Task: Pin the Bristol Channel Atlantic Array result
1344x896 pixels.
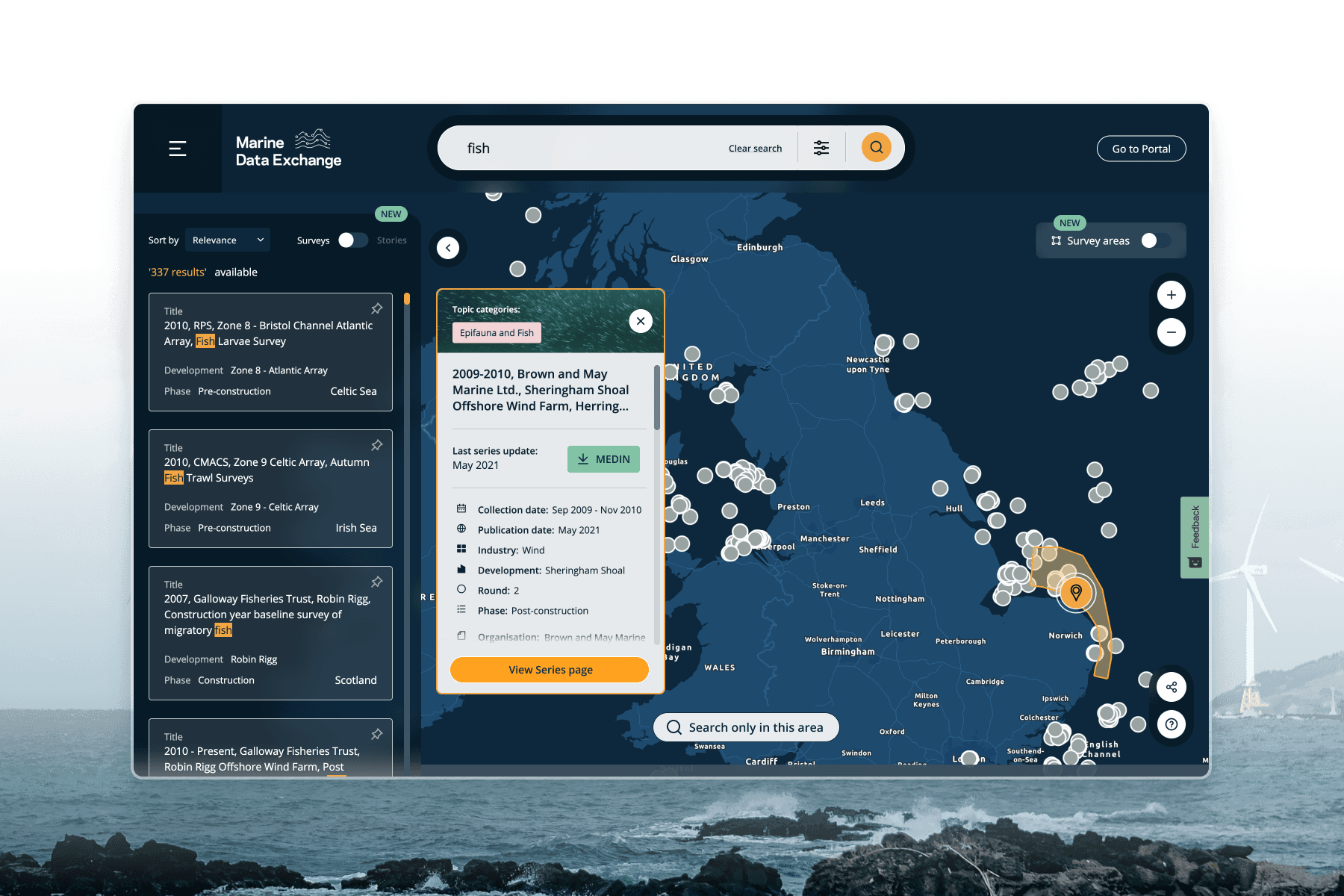Action: [377, 308]
